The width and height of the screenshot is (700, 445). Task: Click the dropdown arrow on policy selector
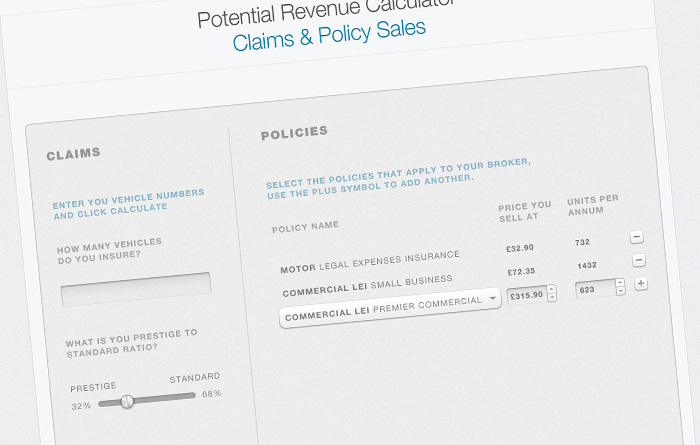pyautogui.click(x=493, y=298)
